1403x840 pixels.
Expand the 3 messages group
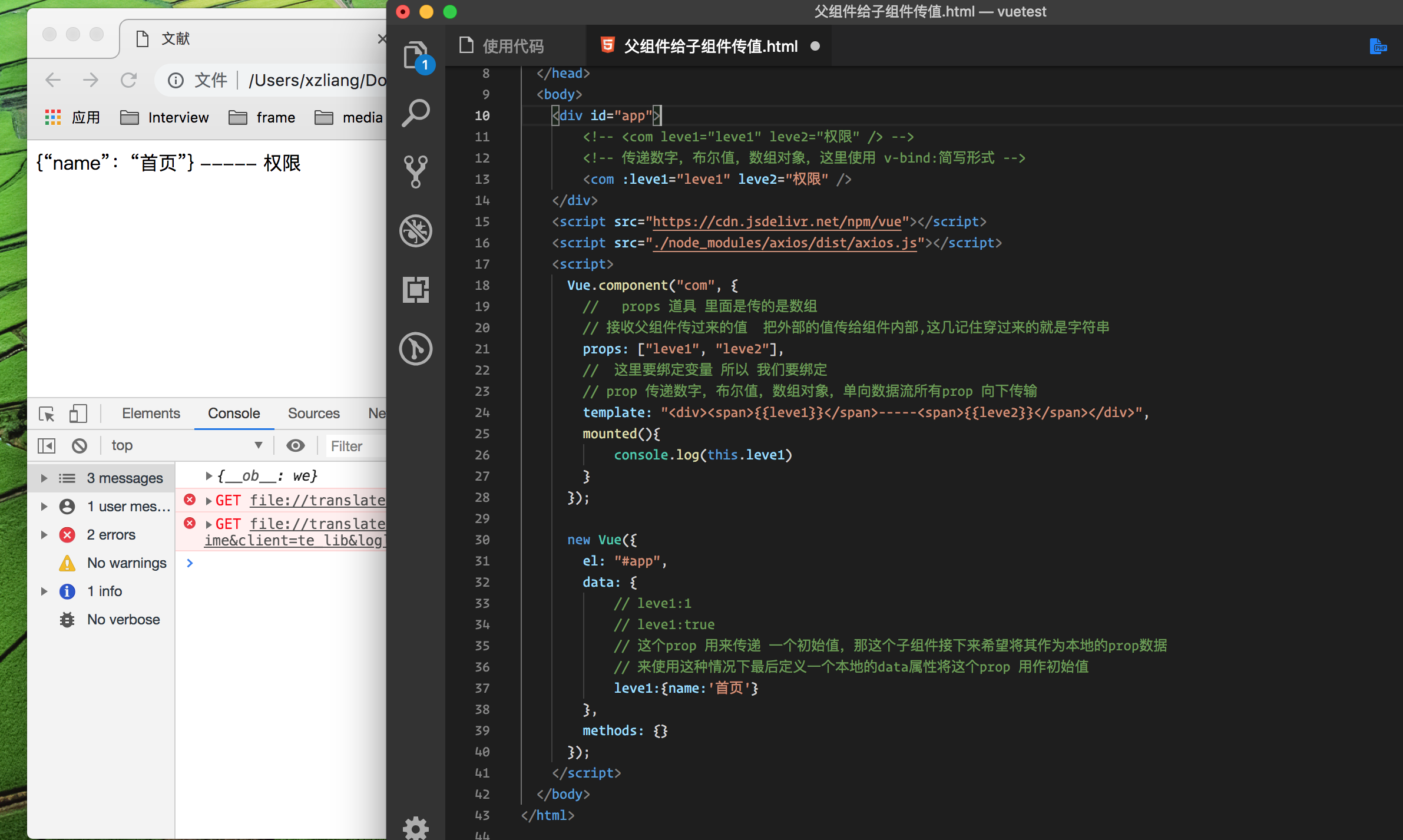coord(44,478)
